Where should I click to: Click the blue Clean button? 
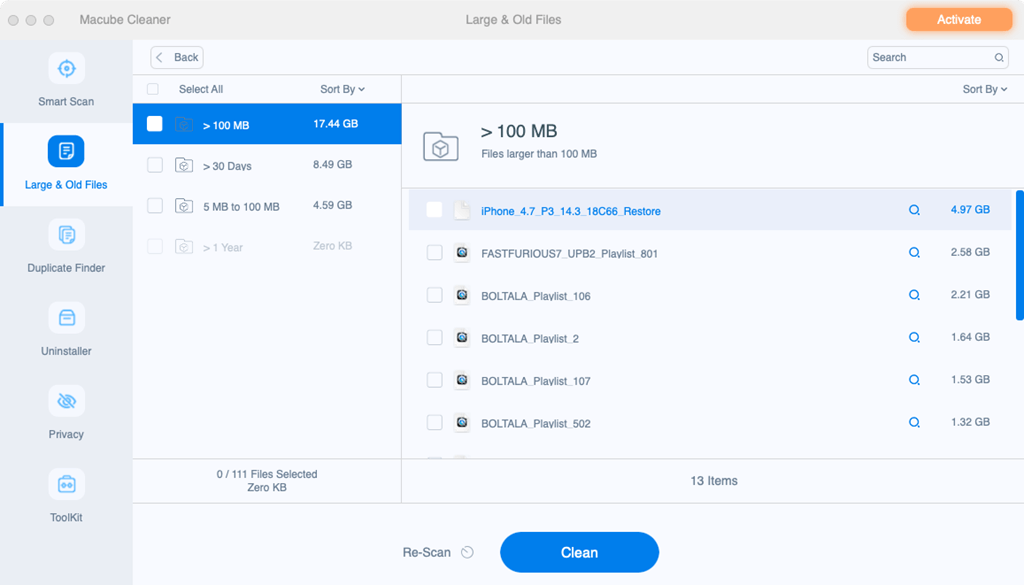coord(579,552)
